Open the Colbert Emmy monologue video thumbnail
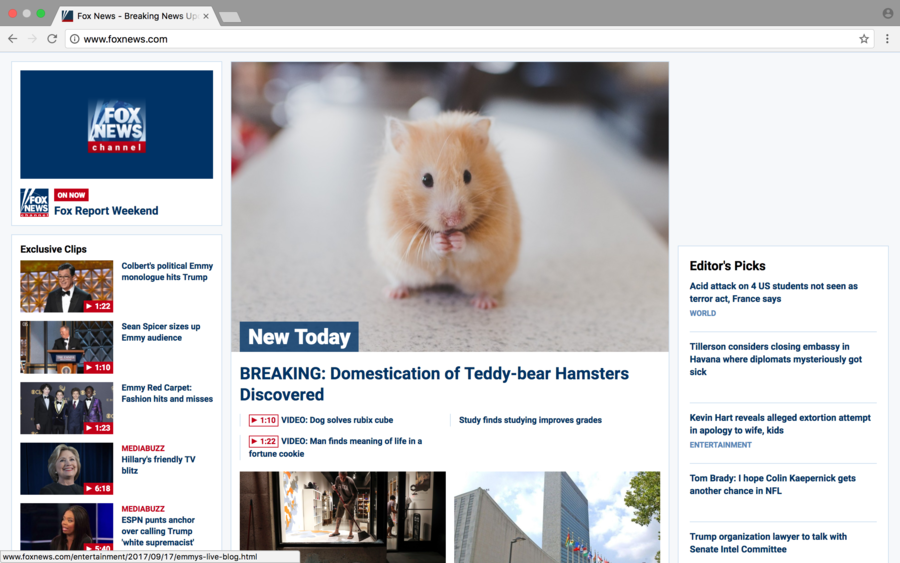The height and width of the screenshot is (563, 900). (67, 286)
